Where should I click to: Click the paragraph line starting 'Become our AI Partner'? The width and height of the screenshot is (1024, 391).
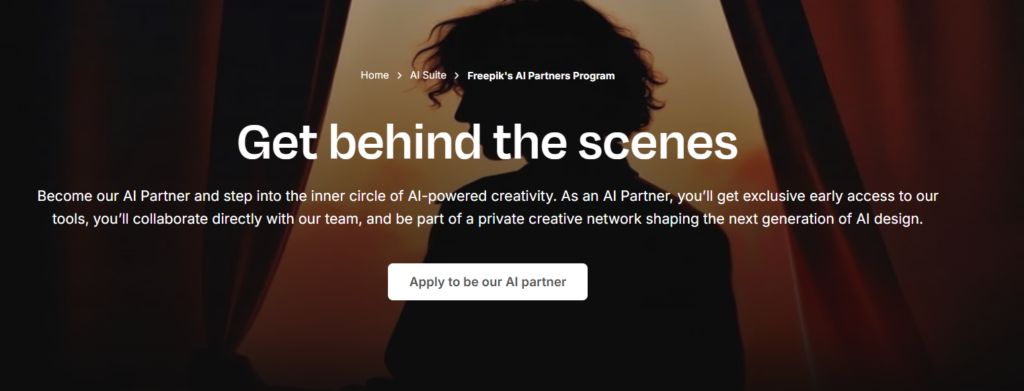click(488, 196)
